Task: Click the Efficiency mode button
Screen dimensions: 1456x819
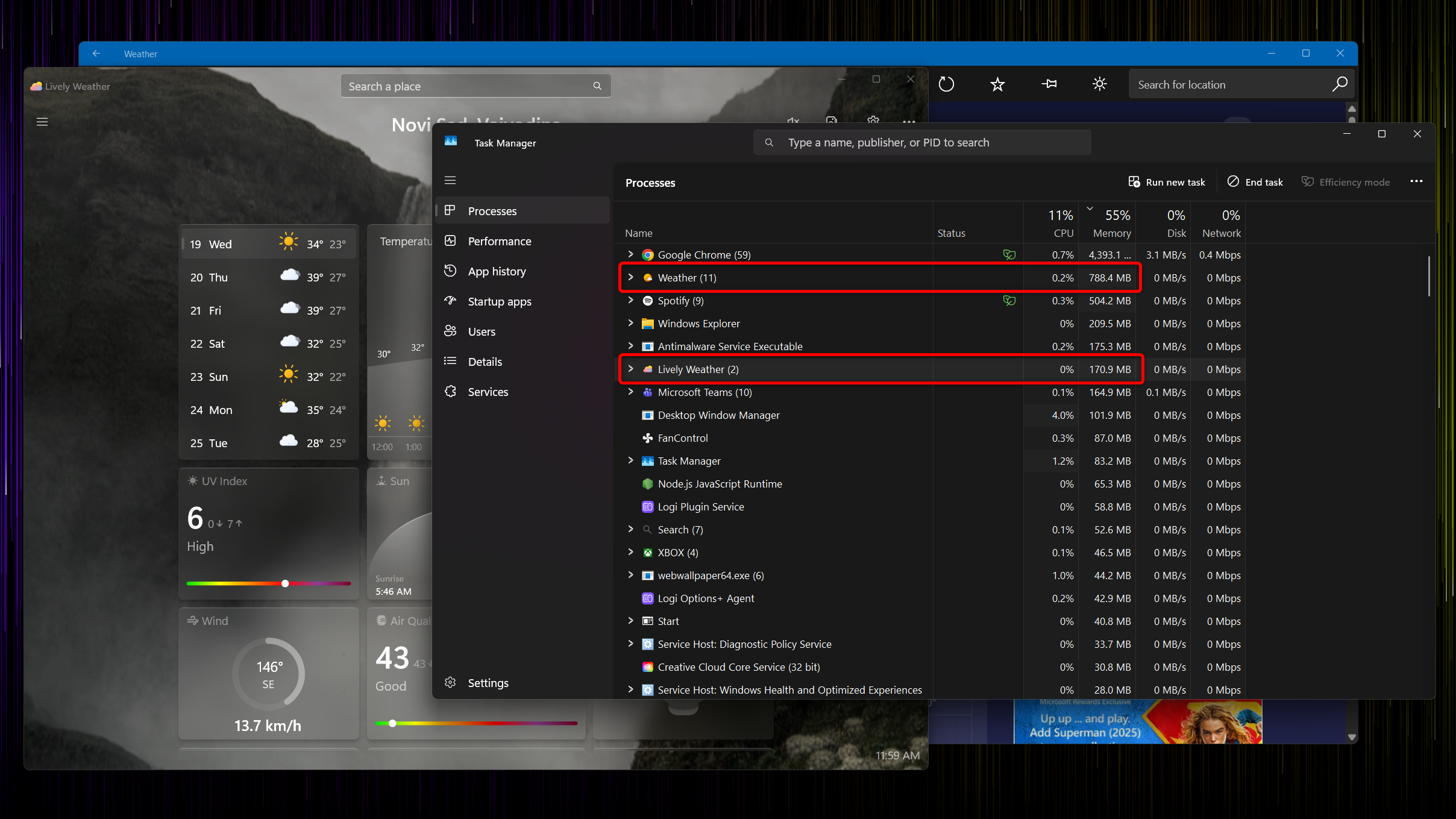Action: pos(1346,182)
